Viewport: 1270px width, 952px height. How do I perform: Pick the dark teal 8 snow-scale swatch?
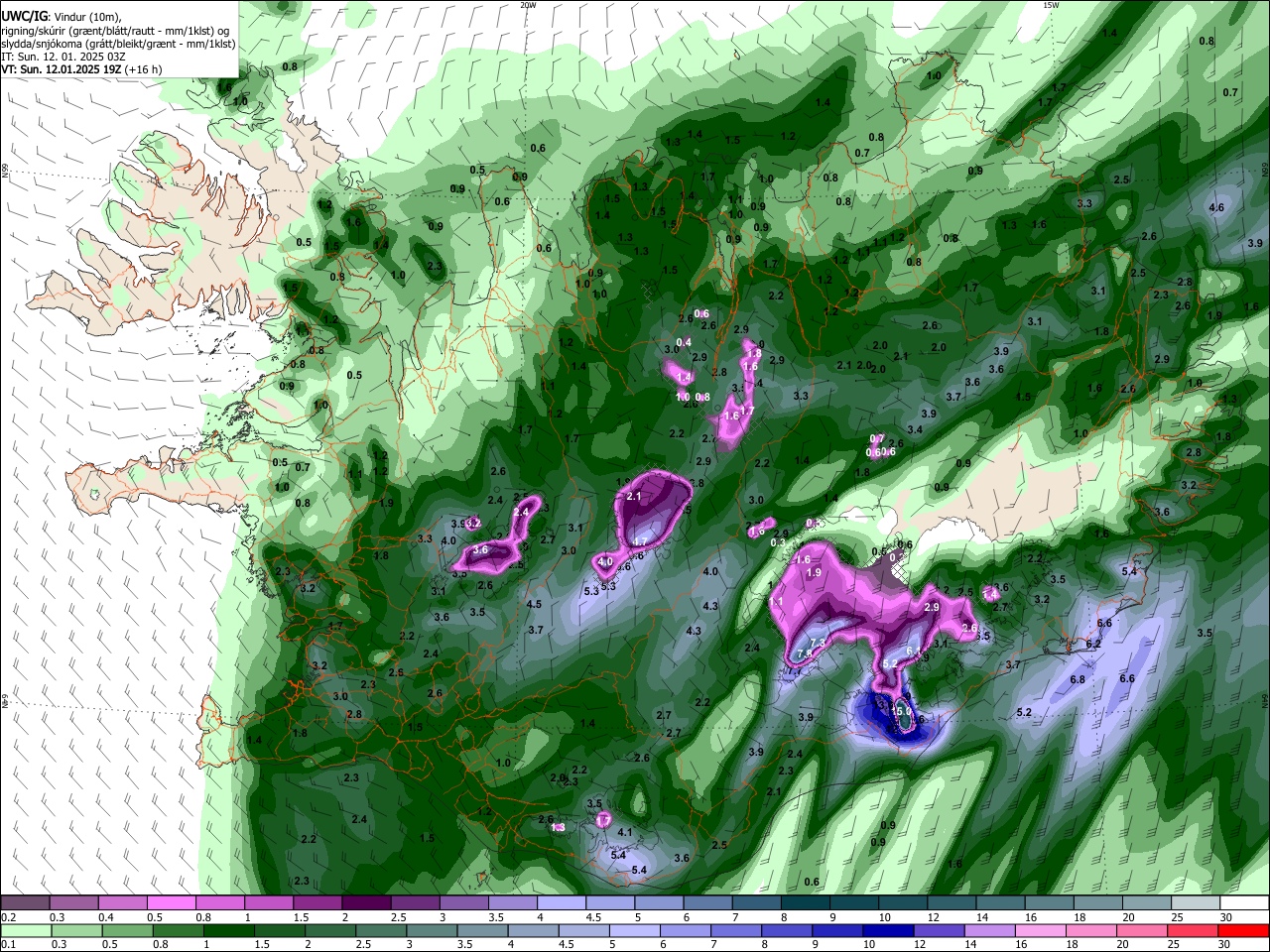(805, 902)
